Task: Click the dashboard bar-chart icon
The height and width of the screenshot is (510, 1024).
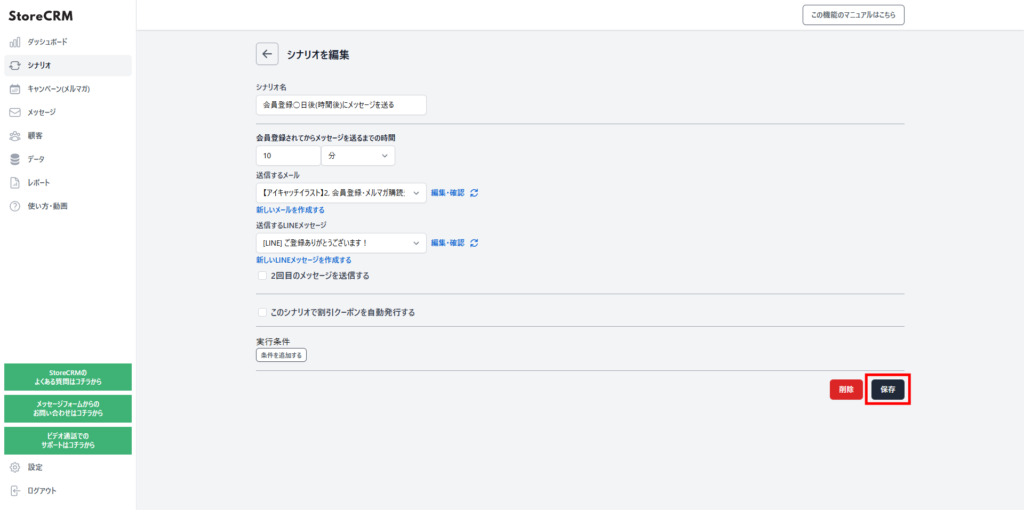Action: pyautogui.click(x=16, y=42)
